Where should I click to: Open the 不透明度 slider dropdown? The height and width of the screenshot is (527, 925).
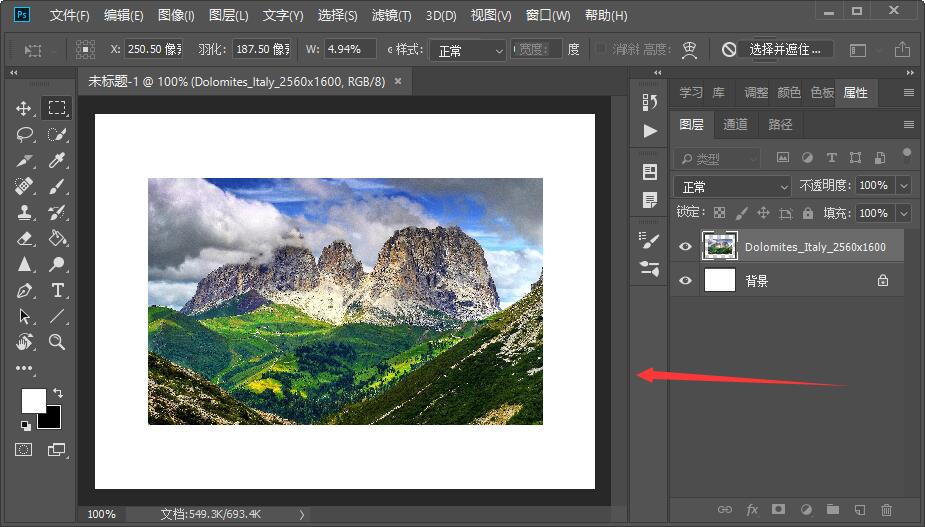tap(904, 186)
